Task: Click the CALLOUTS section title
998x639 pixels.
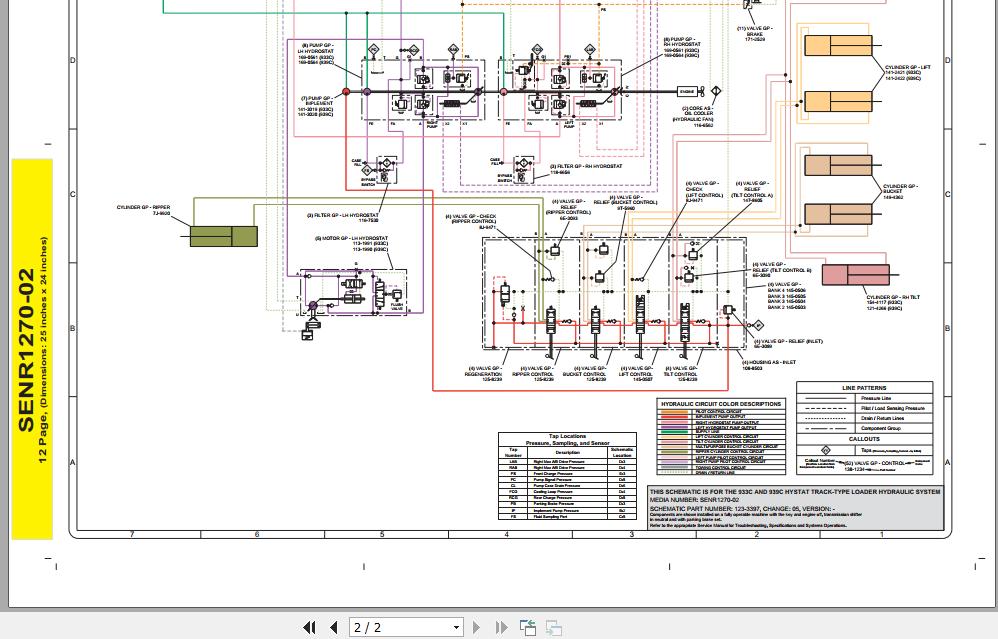Action: [864, 439]
